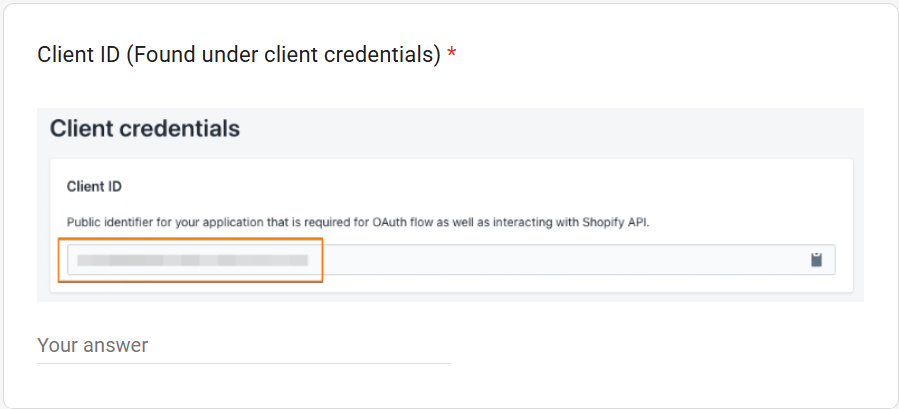Click the clipboard copy icon
The image size is (899, 409).
(816, 260)
